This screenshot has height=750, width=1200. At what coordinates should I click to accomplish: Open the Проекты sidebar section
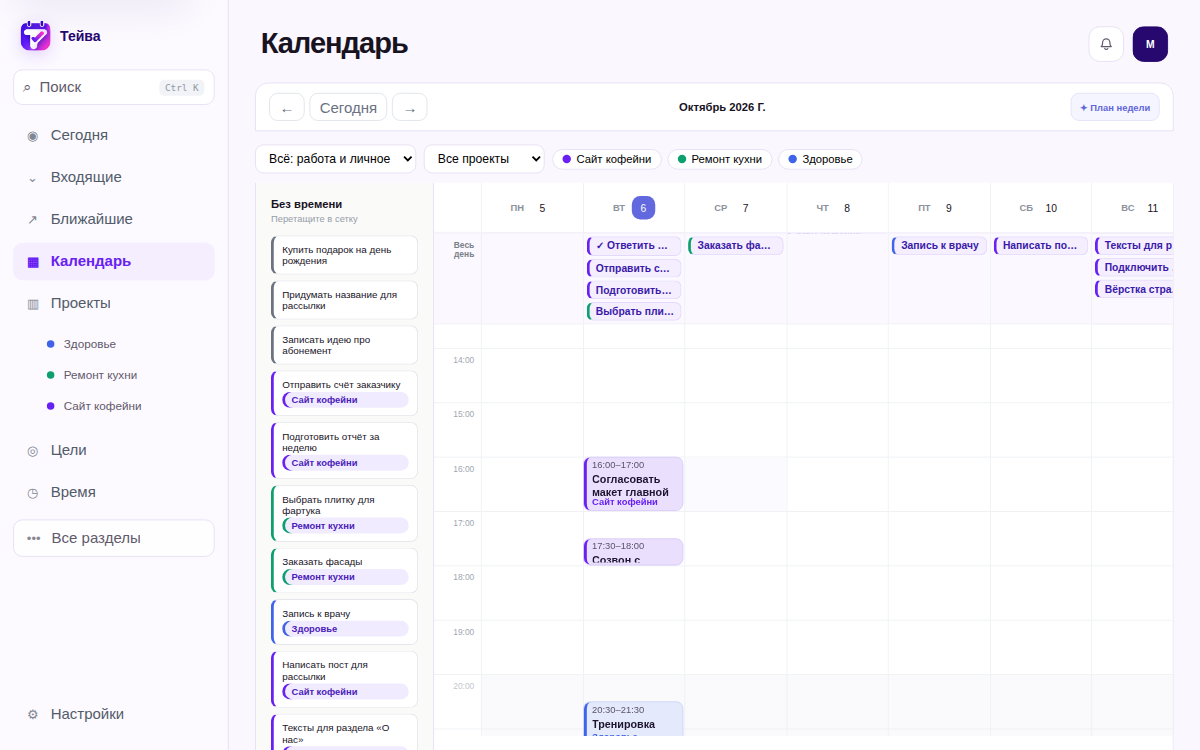(114, 304)
